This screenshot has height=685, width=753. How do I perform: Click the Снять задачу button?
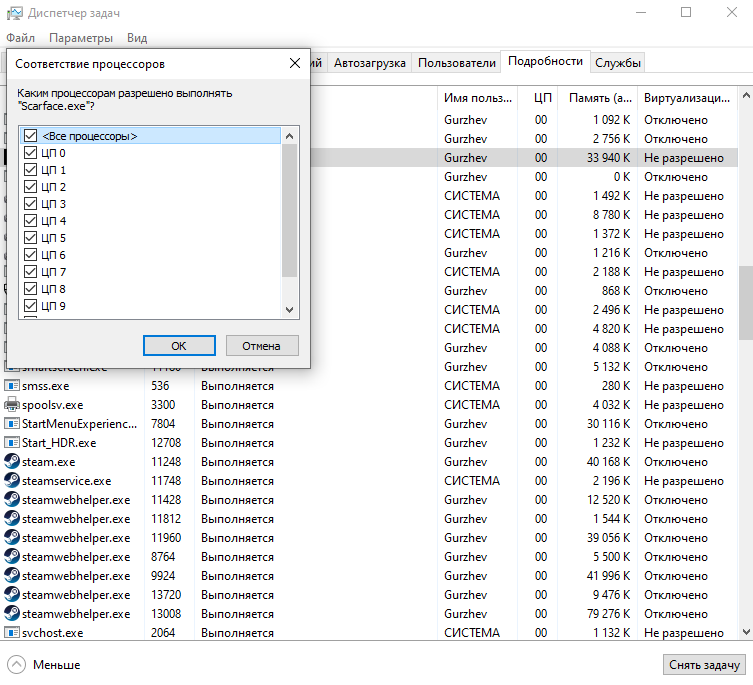click(704, 665)
